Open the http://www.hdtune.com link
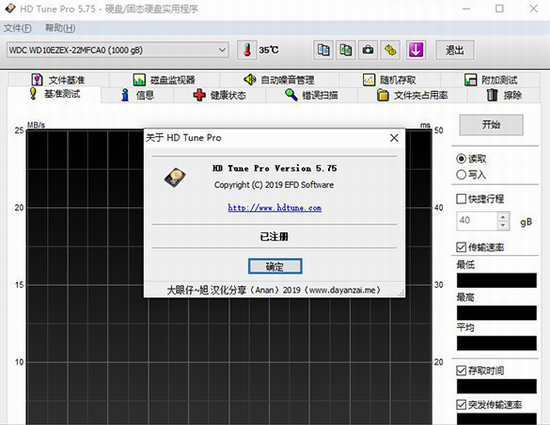 (275, 208)
